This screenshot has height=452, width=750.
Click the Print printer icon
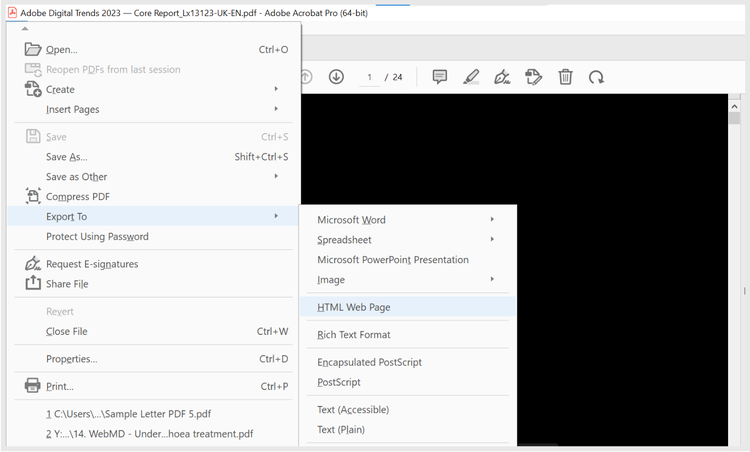pos(33,386)
